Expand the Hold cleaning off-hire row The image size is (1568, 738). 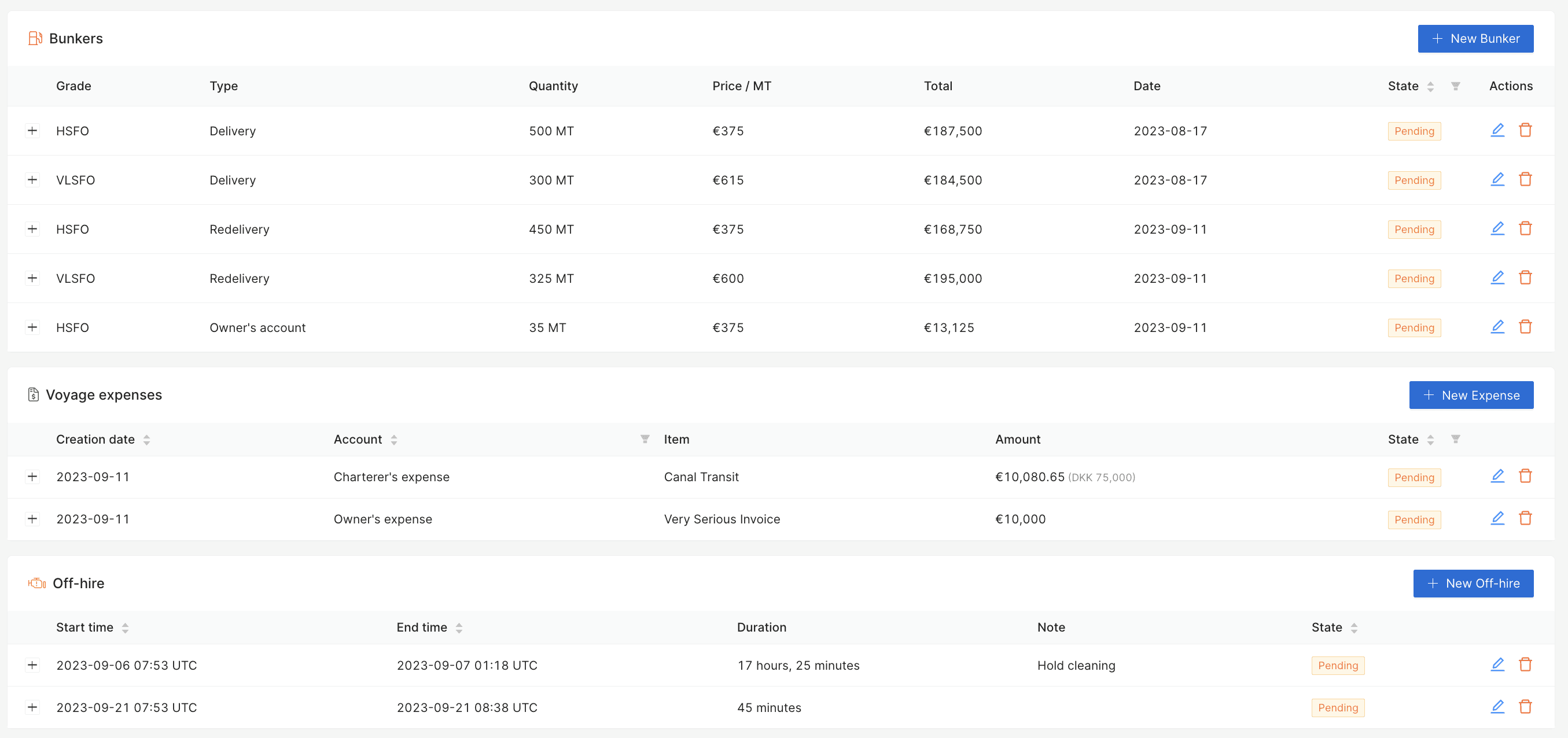[32, 665]
